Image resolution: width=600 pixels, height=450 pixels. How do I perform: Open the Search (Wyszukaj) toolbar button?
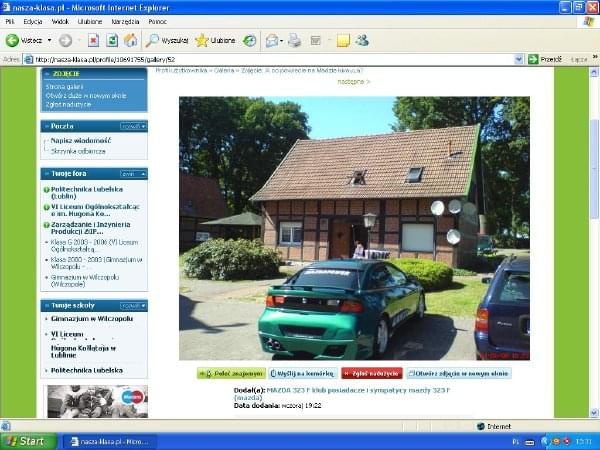[x=167, y=41]
